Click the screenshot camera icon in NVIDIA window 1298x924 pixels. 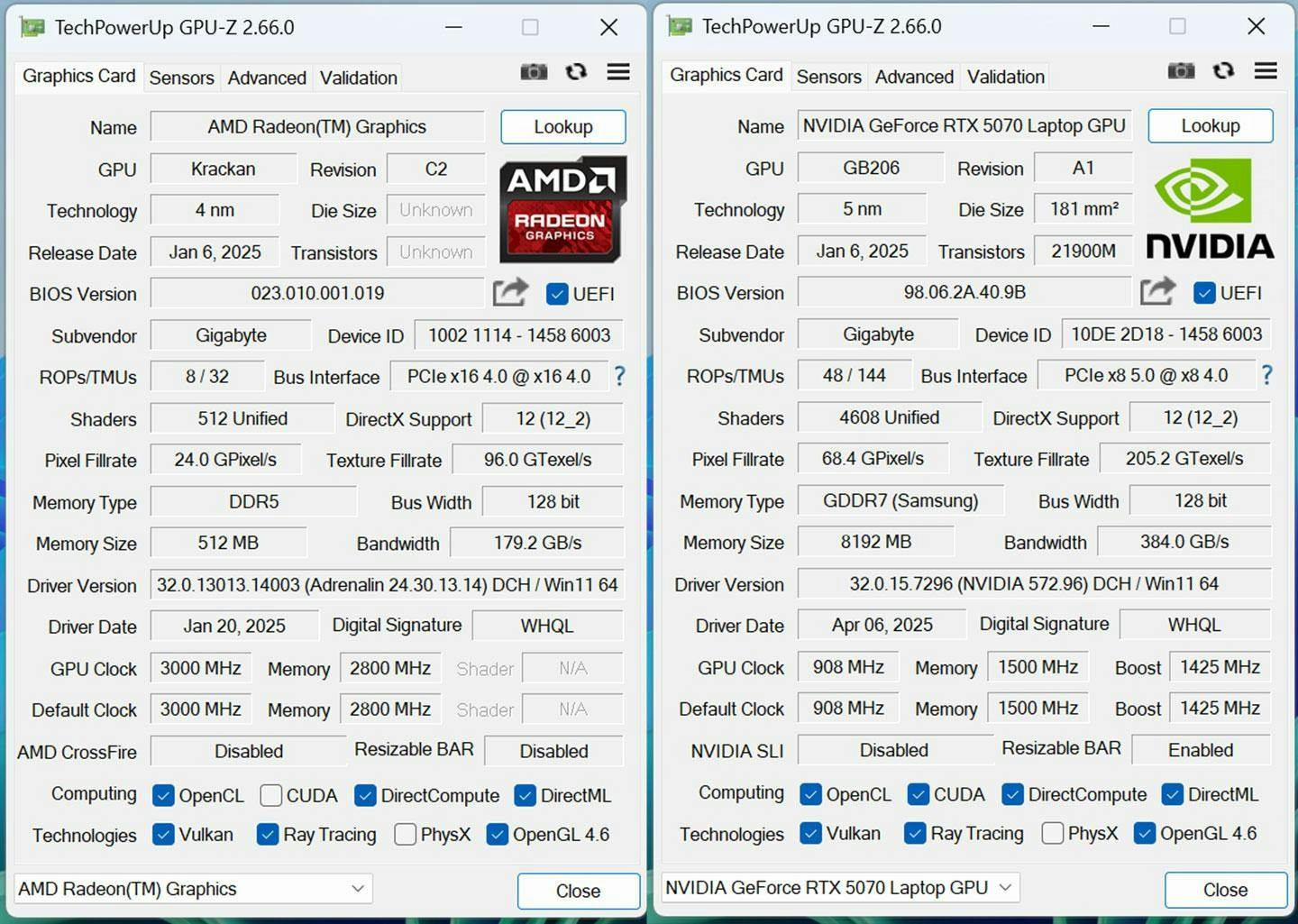point(1181,71)
